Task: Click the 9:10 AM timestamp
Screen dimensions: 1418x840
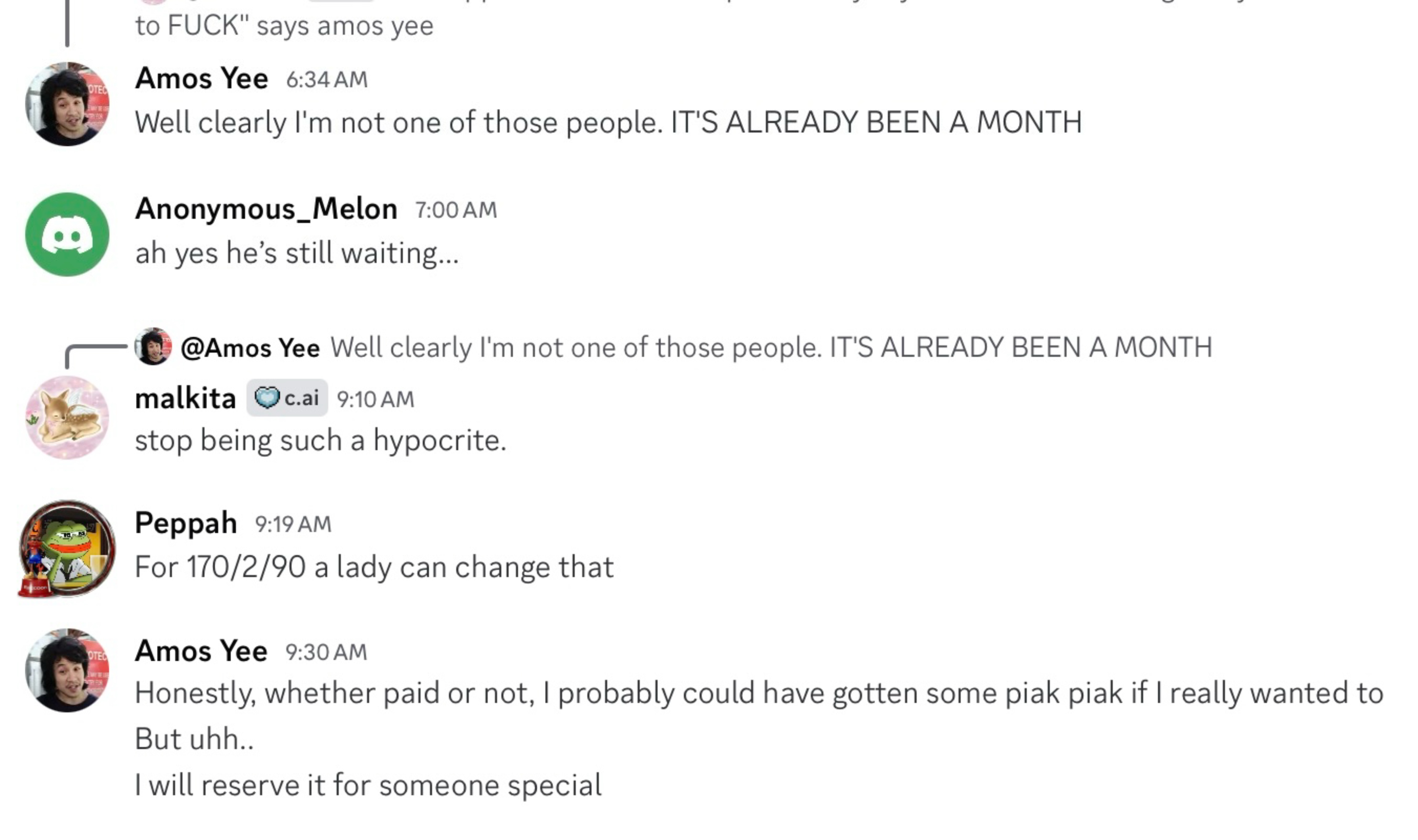Action: point(375,400)
